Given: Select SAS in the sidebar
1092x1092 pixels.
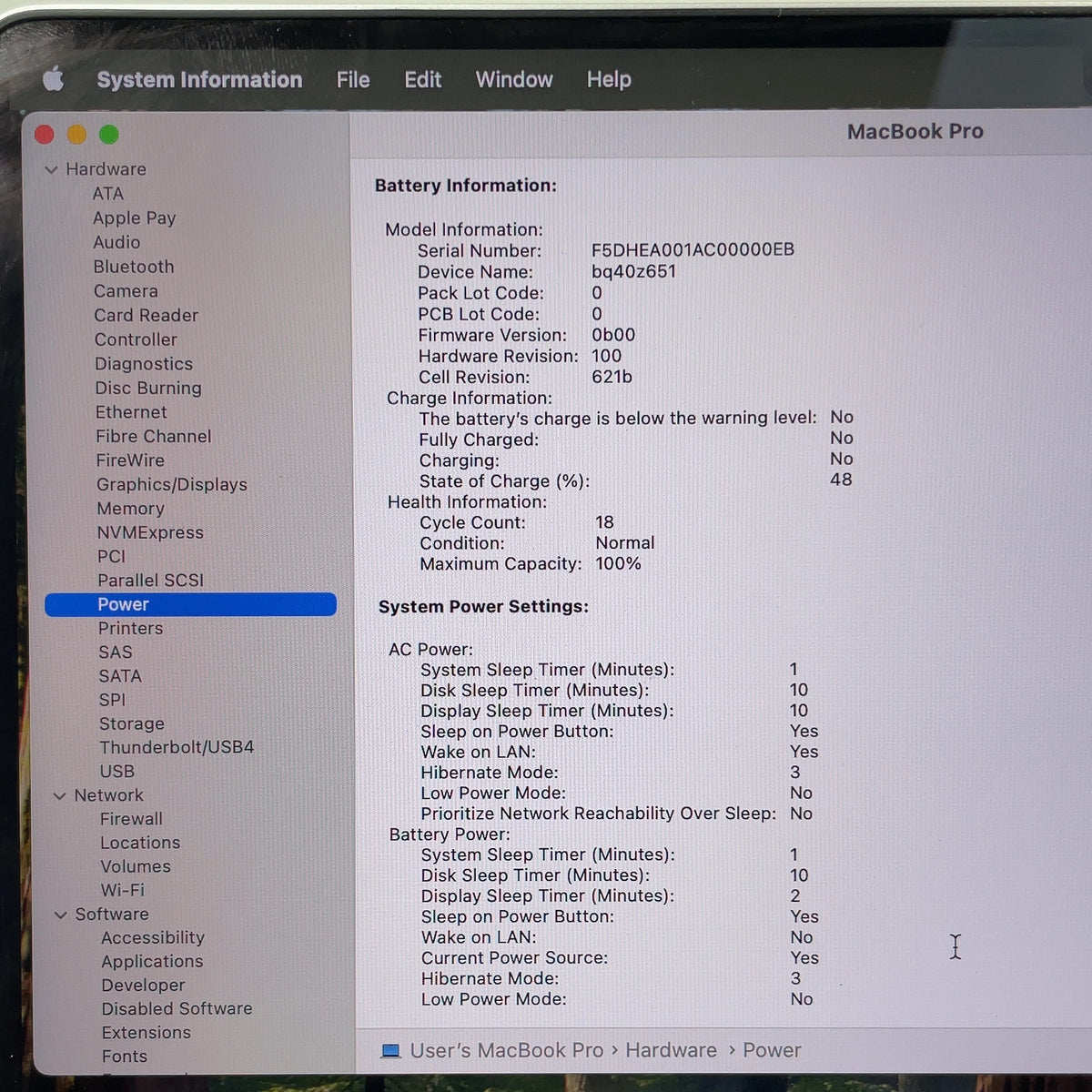Looking at the screenshot, I should [116, 652].
